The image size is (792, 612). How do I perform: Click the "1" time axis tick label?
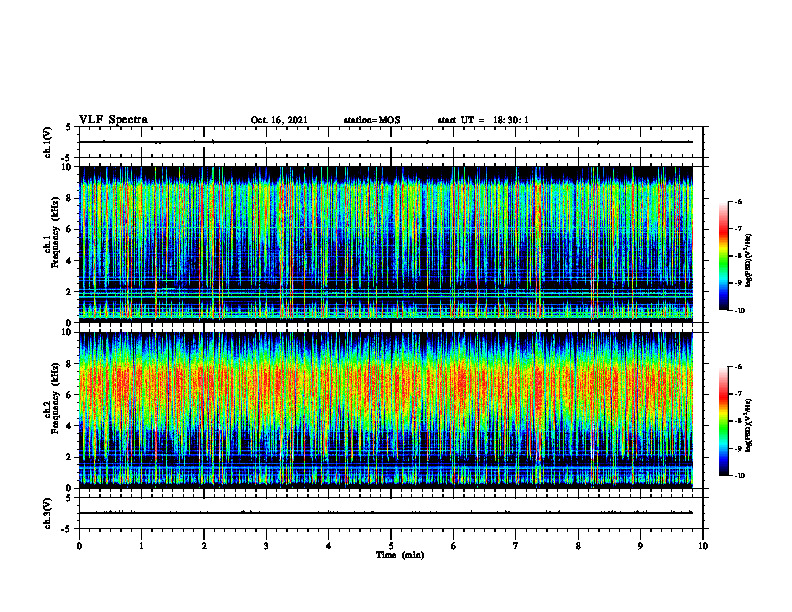point(141,546)
